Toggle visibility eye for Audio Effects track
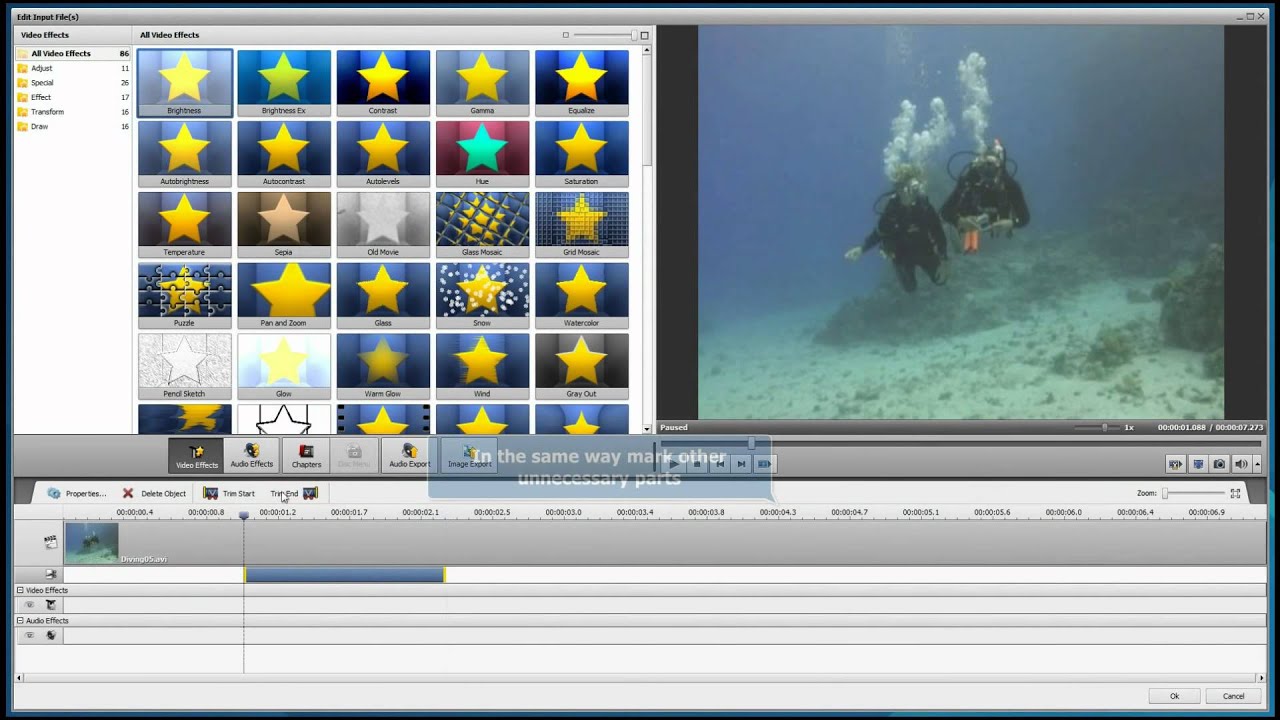 29,635
